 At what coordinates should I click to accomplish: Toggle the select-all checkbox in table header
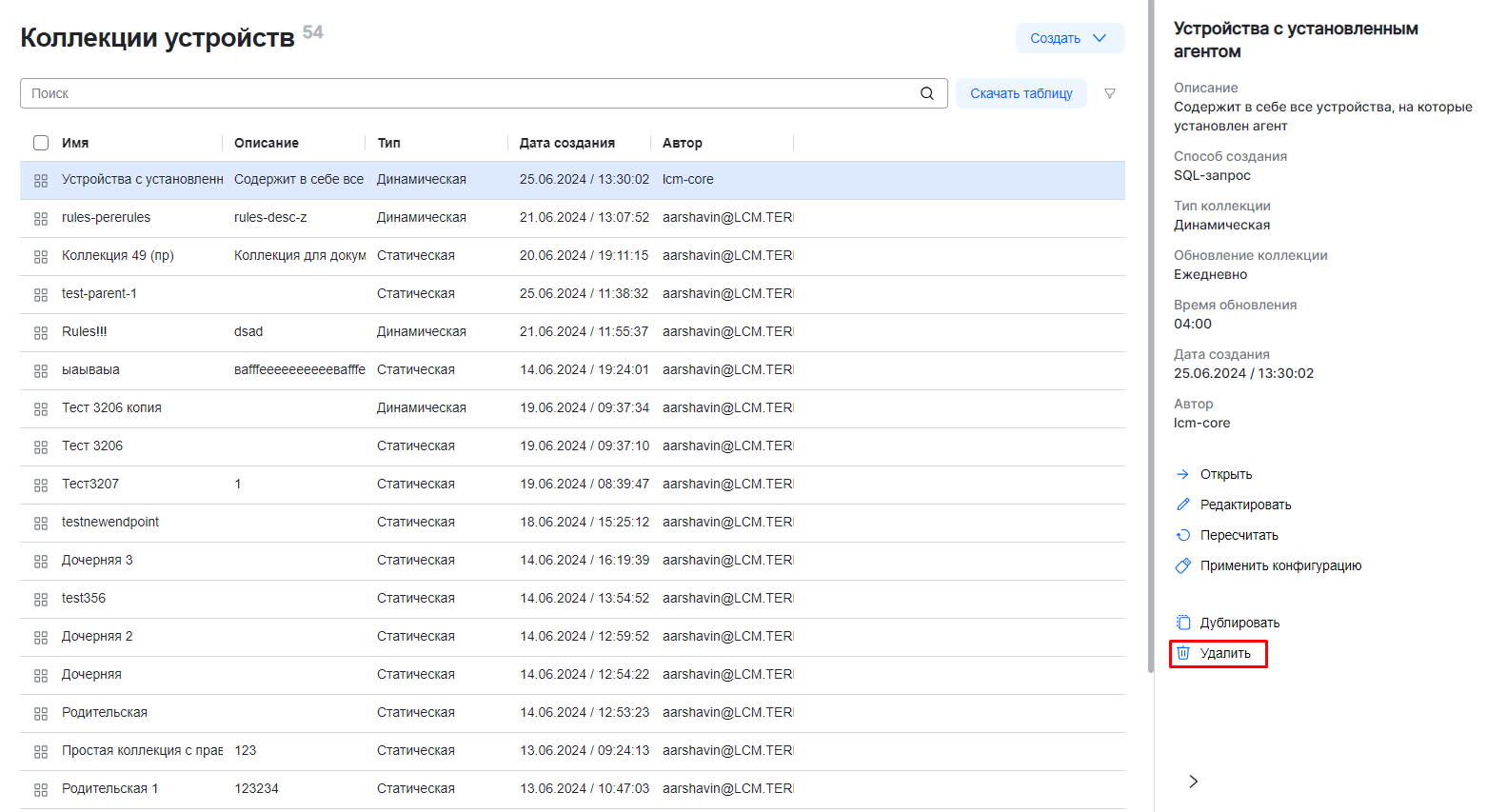click(41, 143)
